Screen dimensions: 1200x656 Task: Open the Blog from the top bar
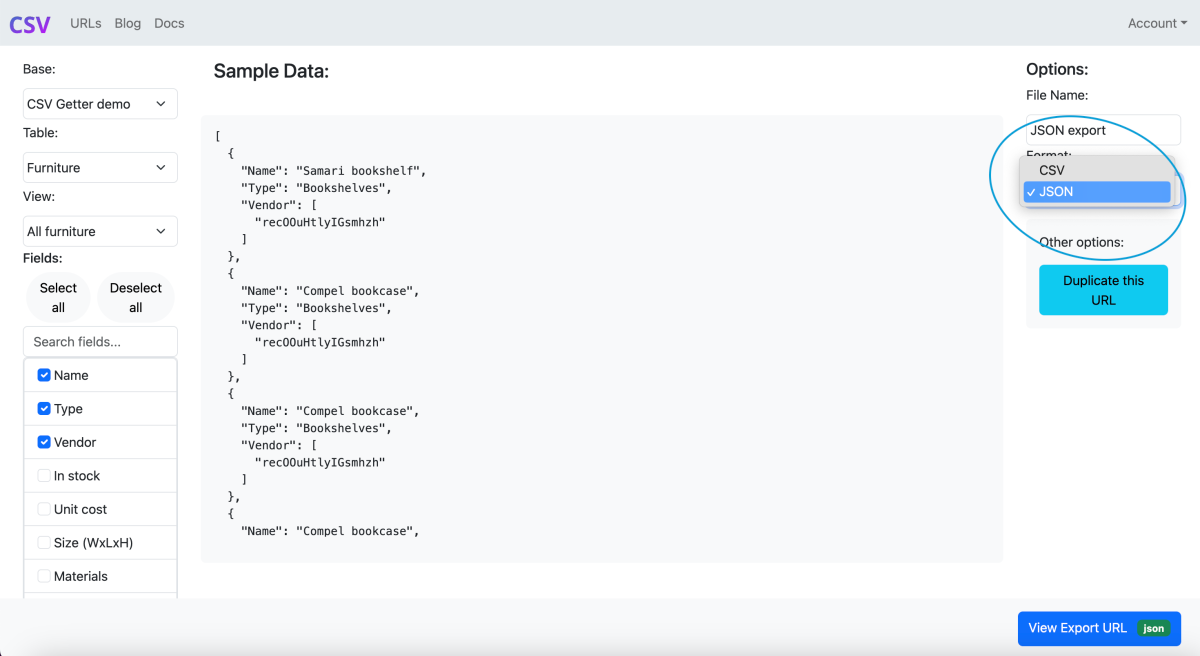(127, 23)
